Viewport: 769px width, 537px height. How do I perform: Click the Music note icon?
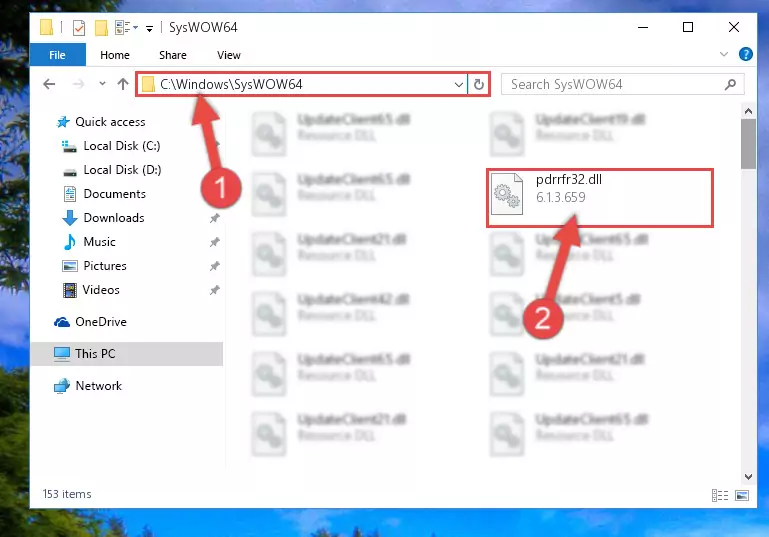(70, 242)
